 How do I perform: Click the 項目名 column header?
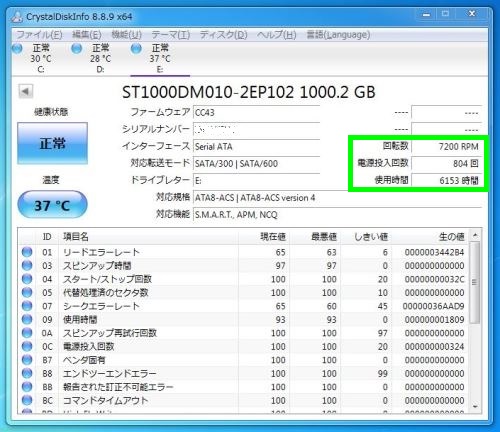pos(148,237)
